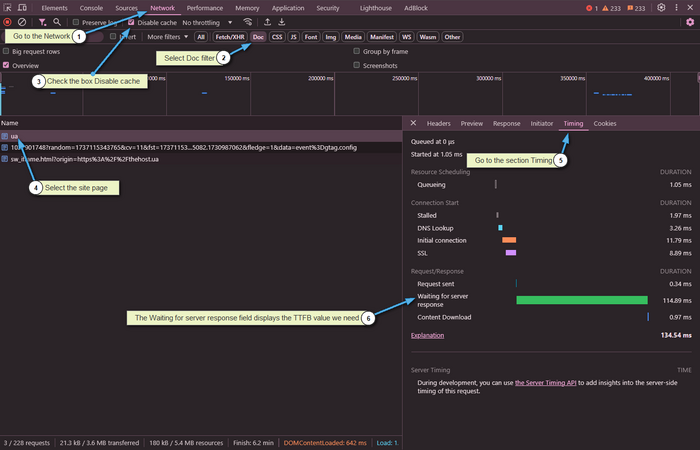Click the orange Initial connection timing bar
This screenshot has width=700, height=450.
tap(509, 240)
